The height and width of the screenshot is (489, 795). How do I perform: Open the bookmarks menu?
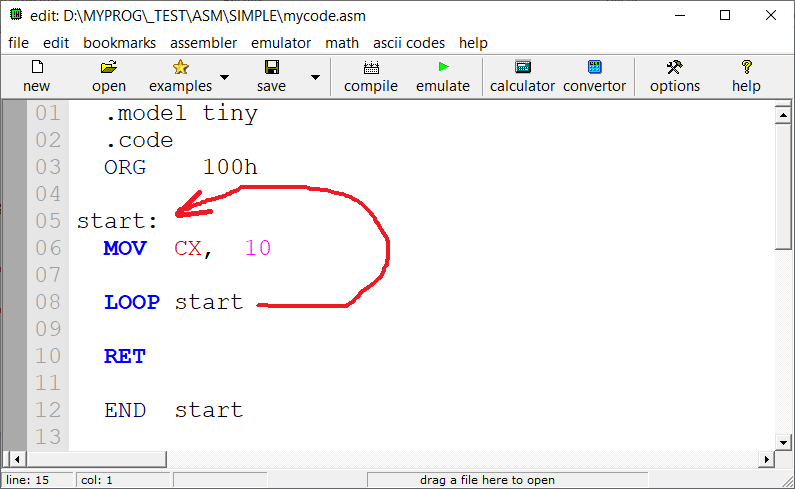click(x=120, y=43)
